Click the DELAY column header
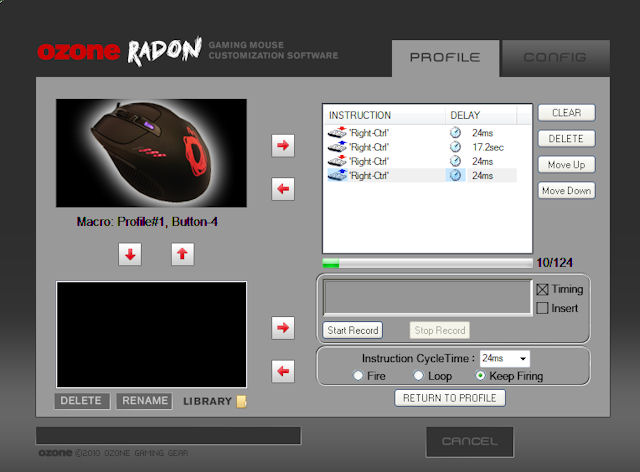 point(481,115)
